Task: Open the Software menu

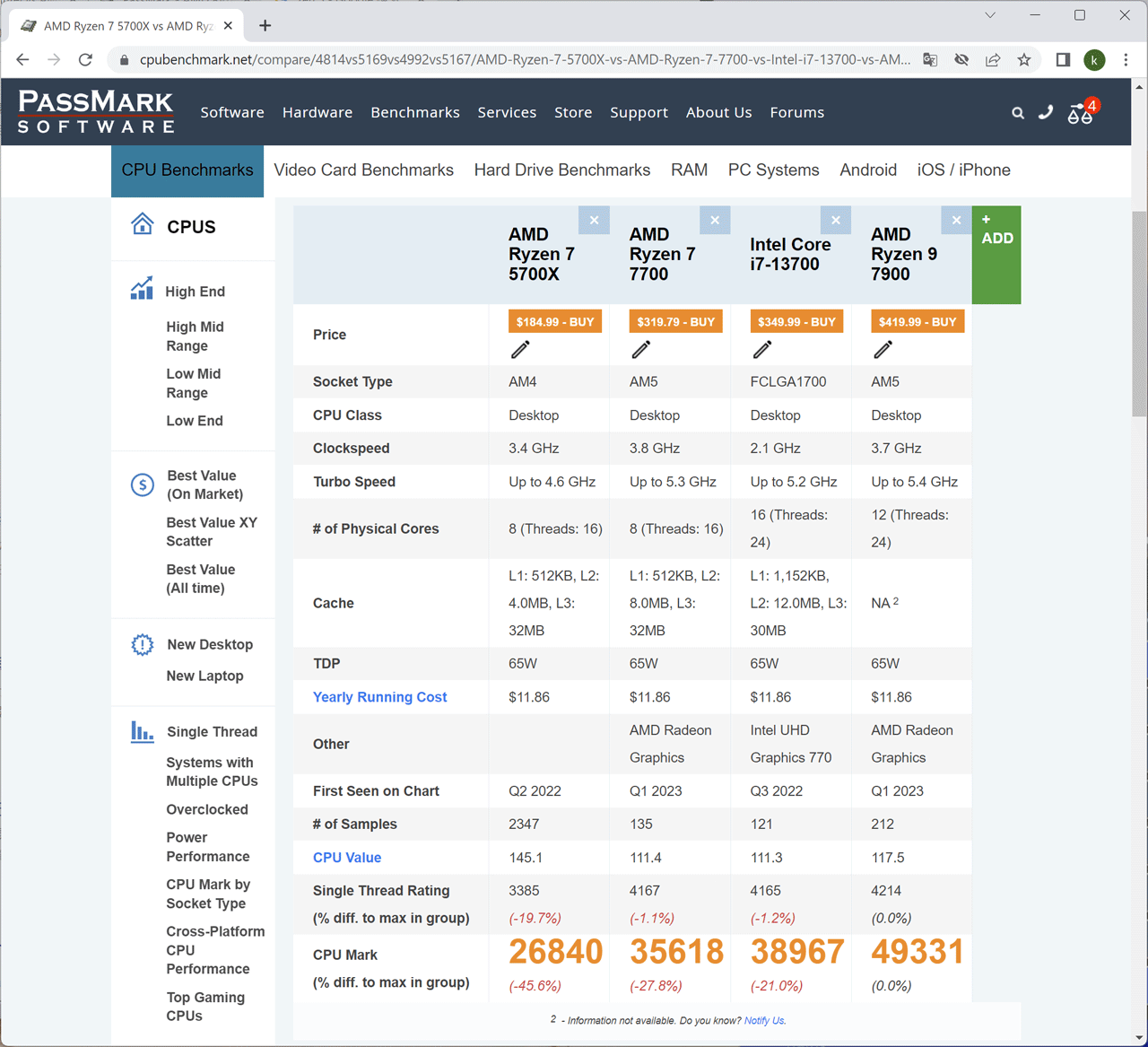Action: (232, 112)
